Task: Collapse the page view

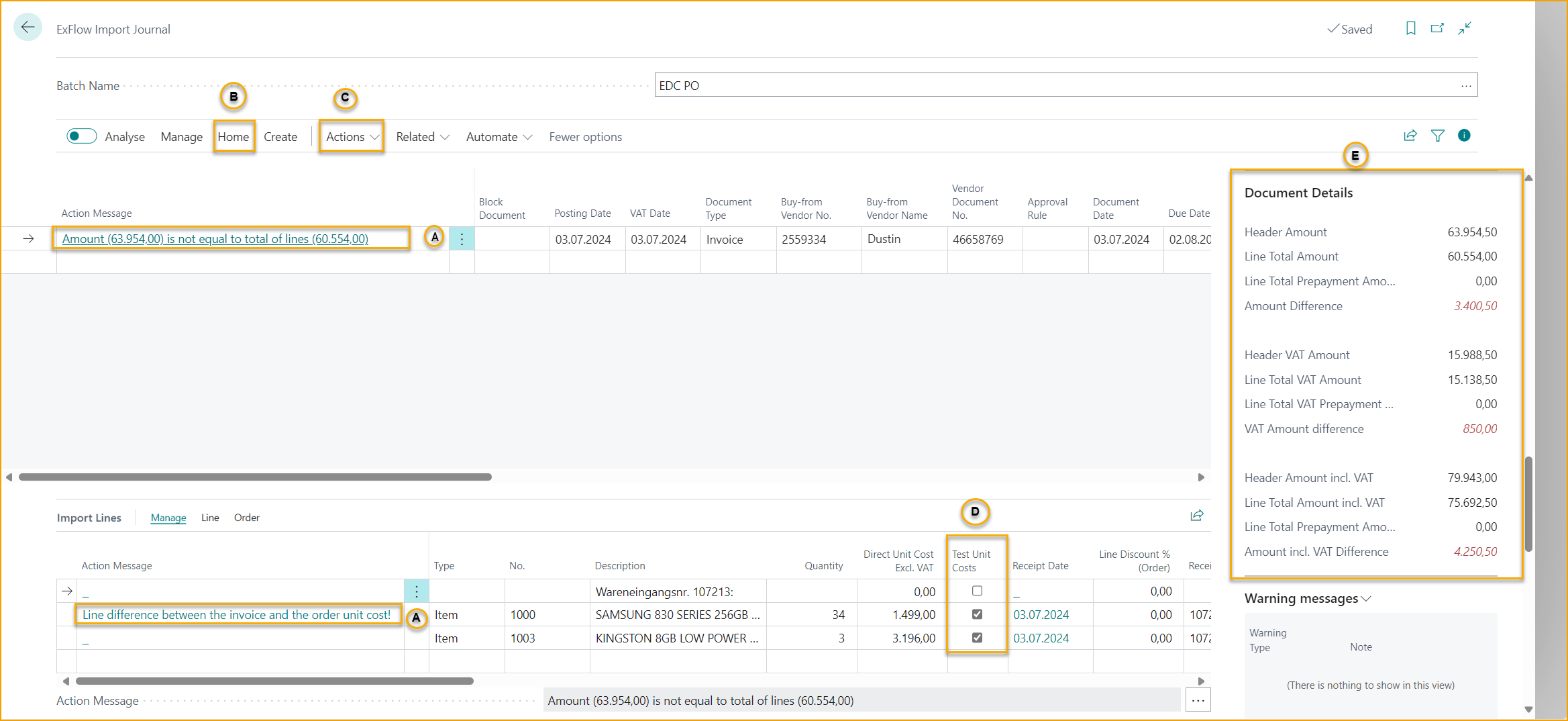Action: 1464,28
